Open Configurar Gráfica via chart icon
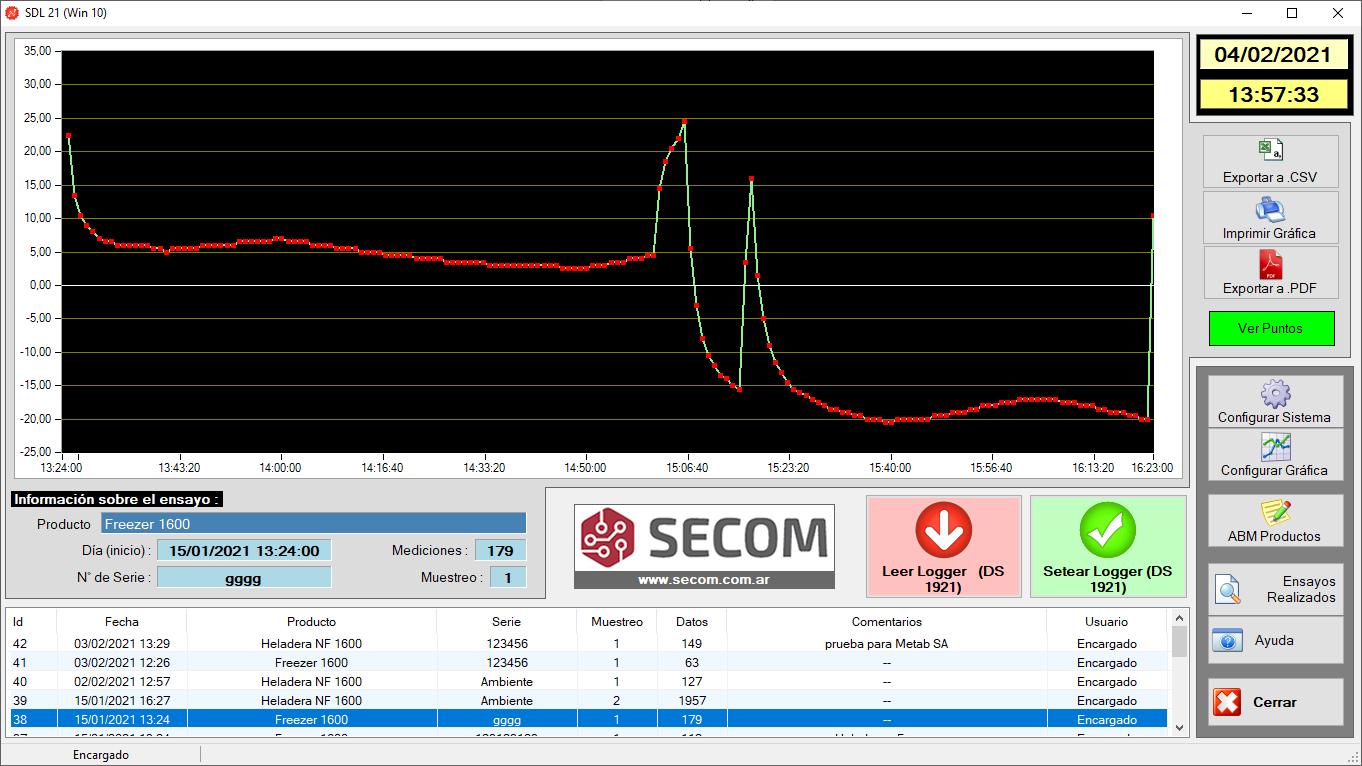 [x=1275, y=447]
